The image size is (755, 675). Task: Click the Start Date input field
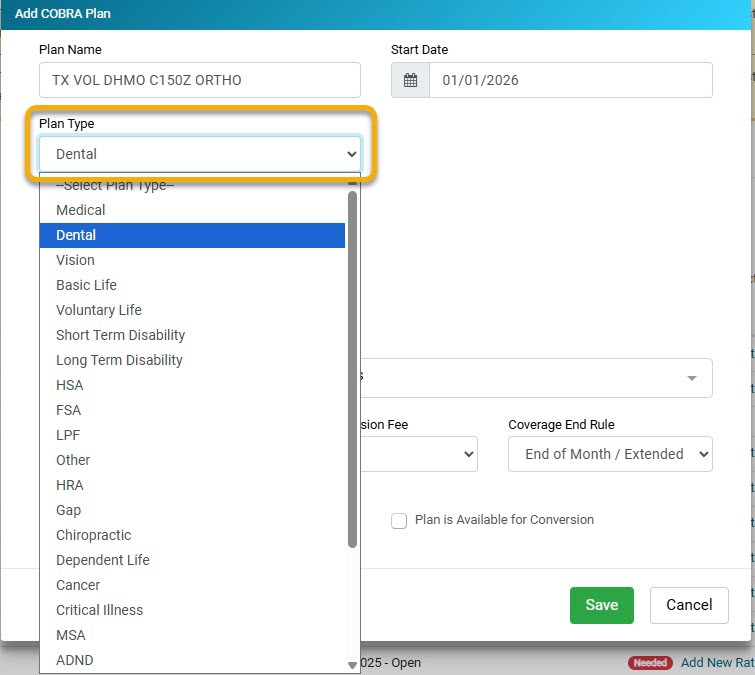click(570, 80)
